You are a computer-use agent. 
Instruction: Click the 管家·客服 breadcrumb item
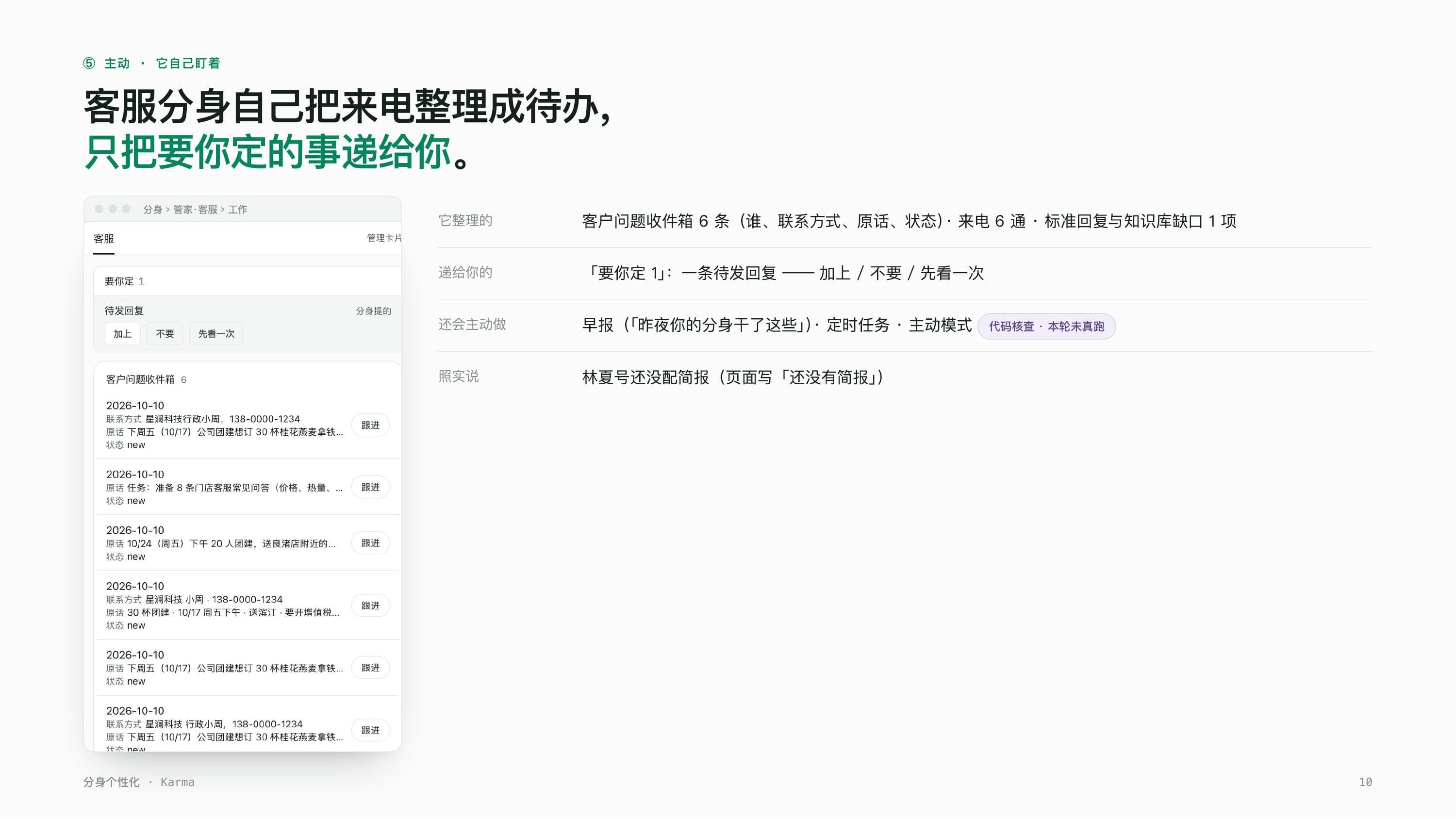[195, 209]
